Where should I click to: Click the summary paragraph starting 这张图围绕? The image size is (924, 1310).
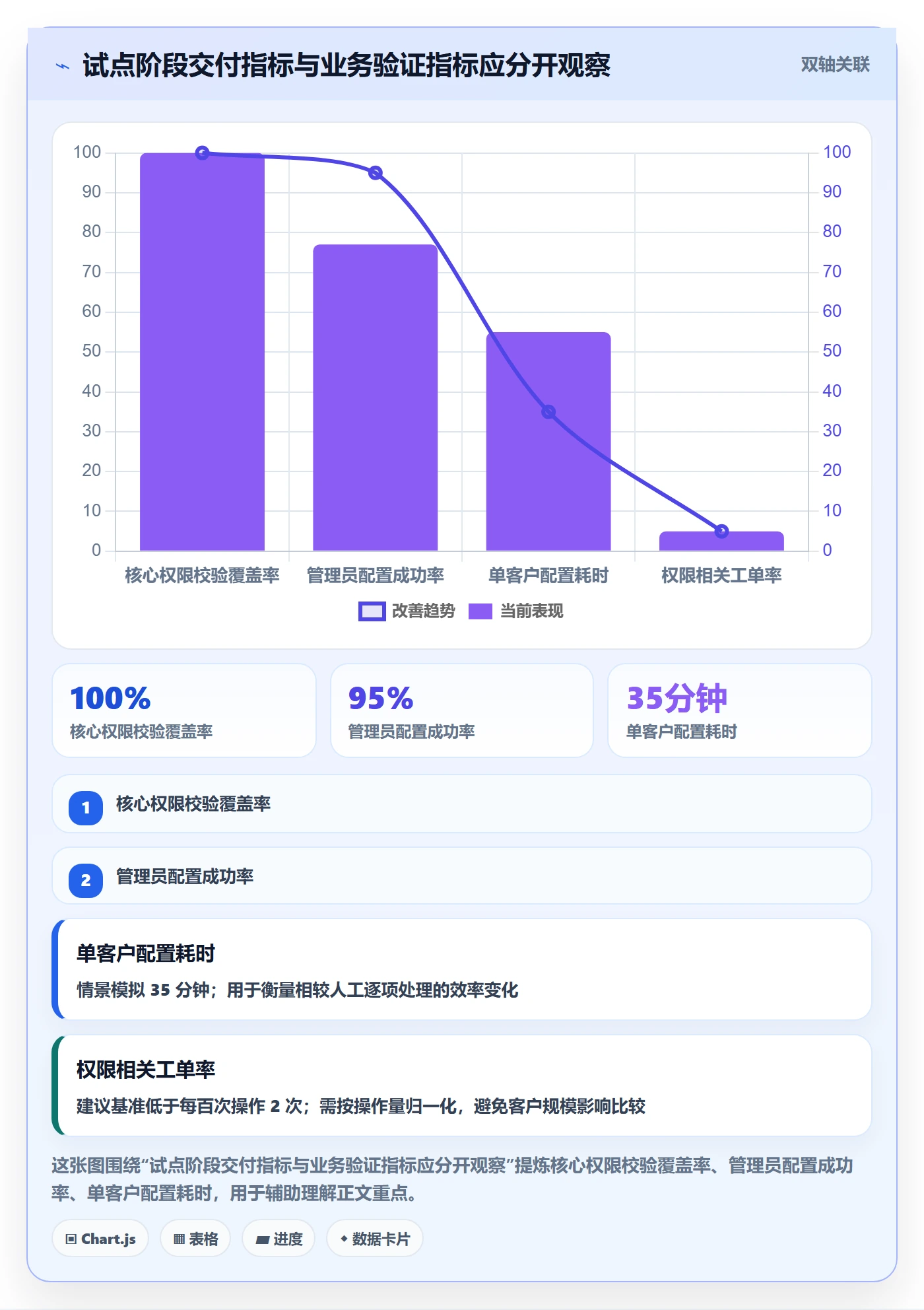453,1179
